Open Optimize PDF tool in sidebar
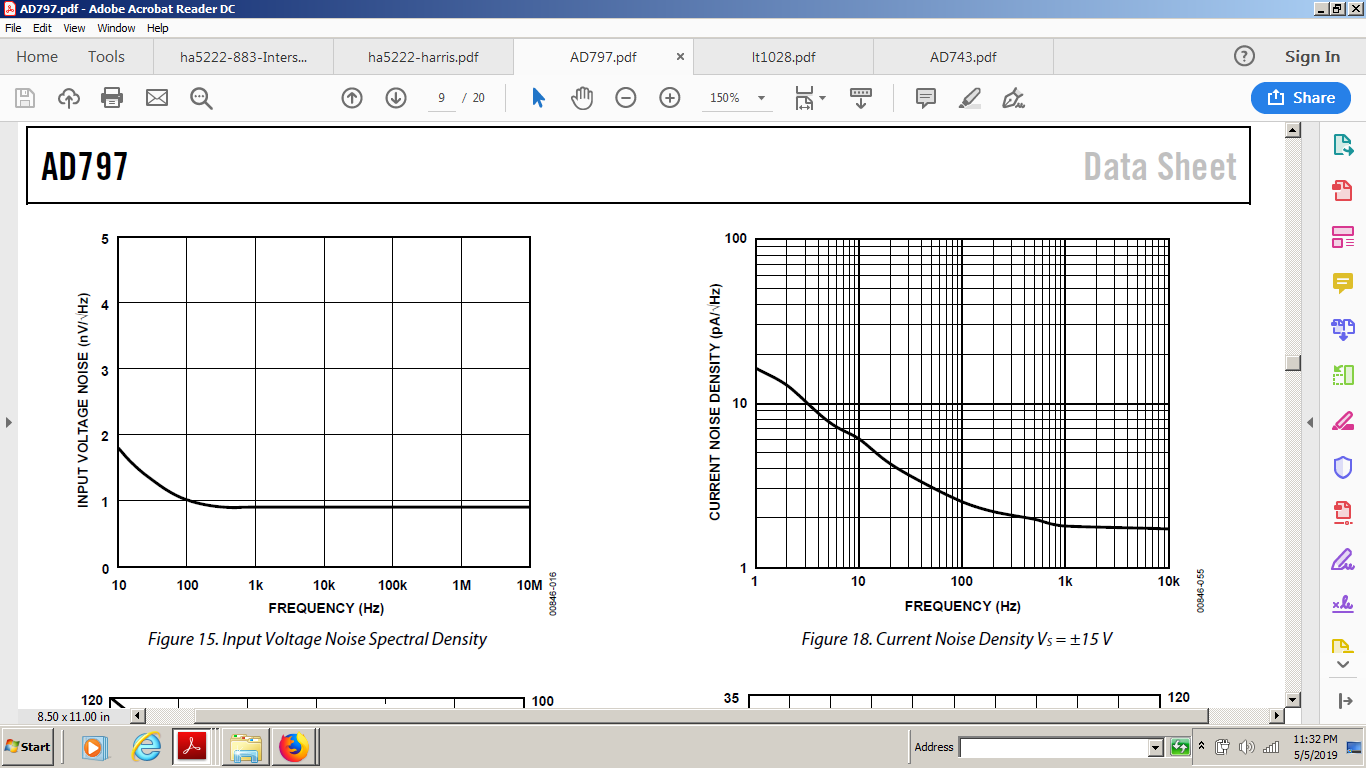The image size is (1366, 768). tap(1343, 513)
